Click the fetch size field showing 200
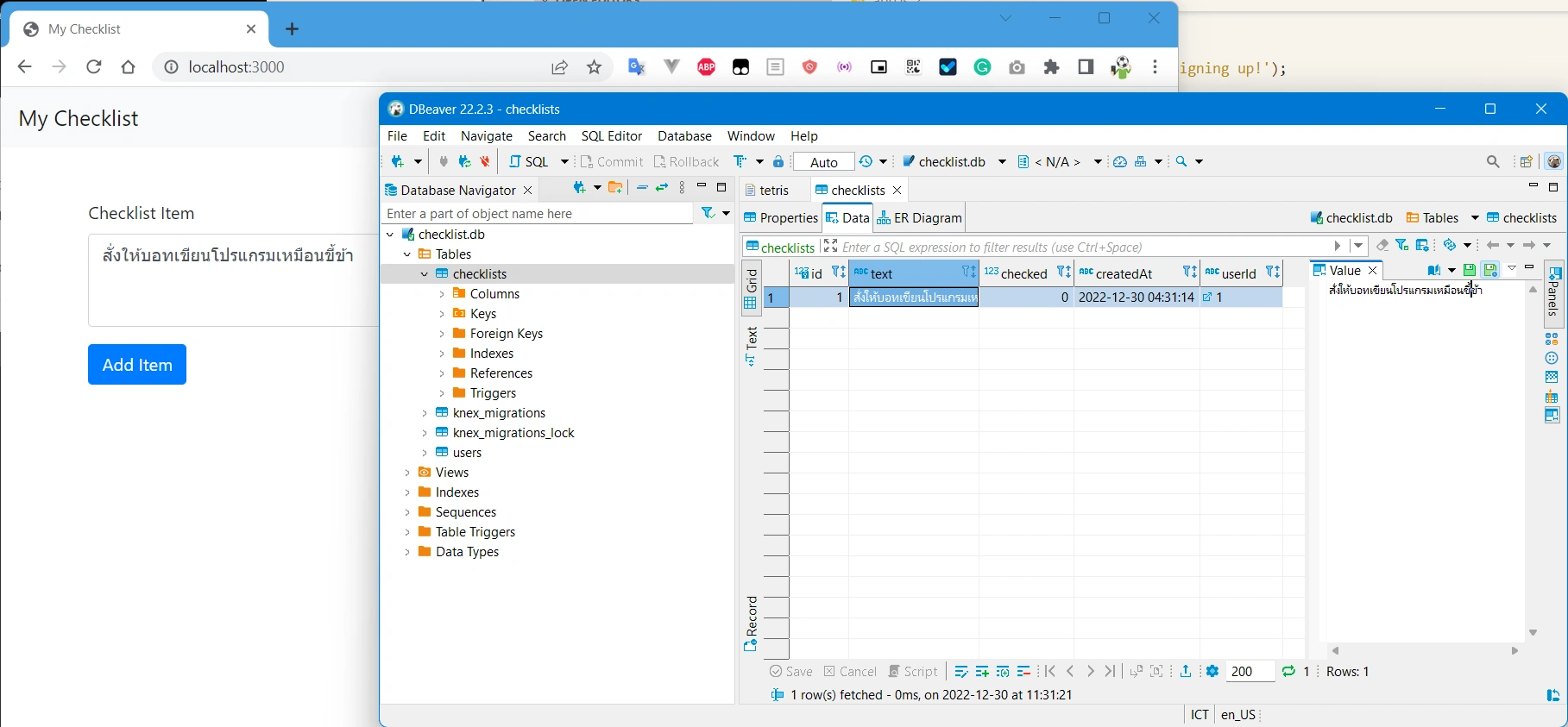1568x727 pixels. [1250, 671]
